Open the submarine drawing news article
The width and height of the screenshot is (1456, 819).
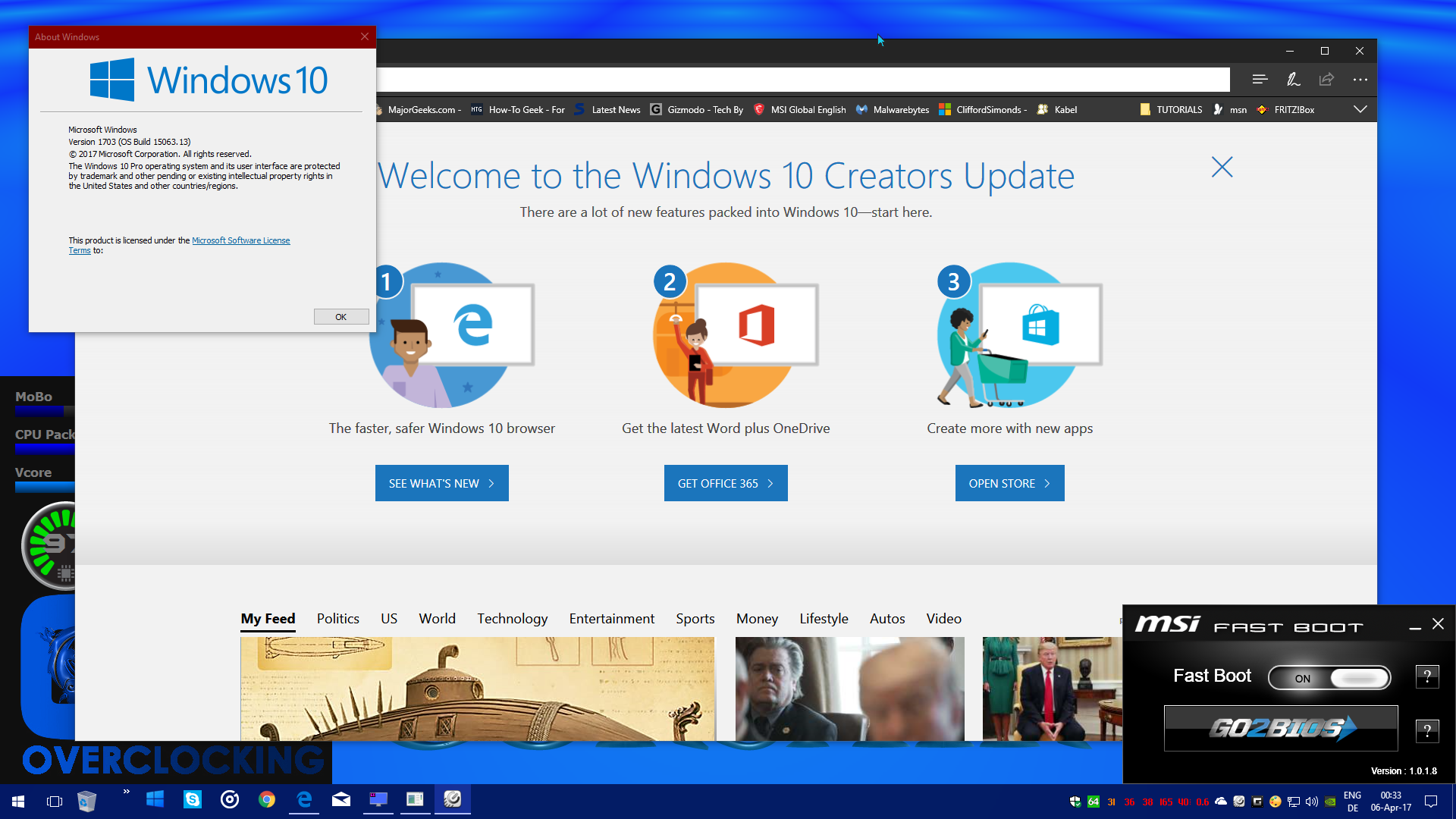coord(477,689)
